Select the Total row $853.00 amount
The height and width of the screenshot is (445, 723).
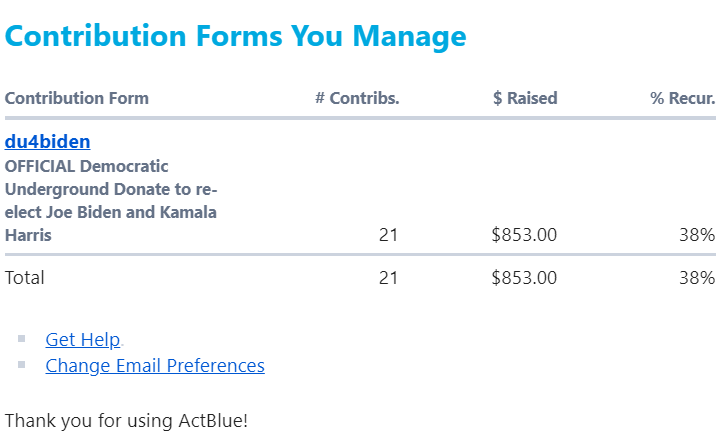[524, 278]
